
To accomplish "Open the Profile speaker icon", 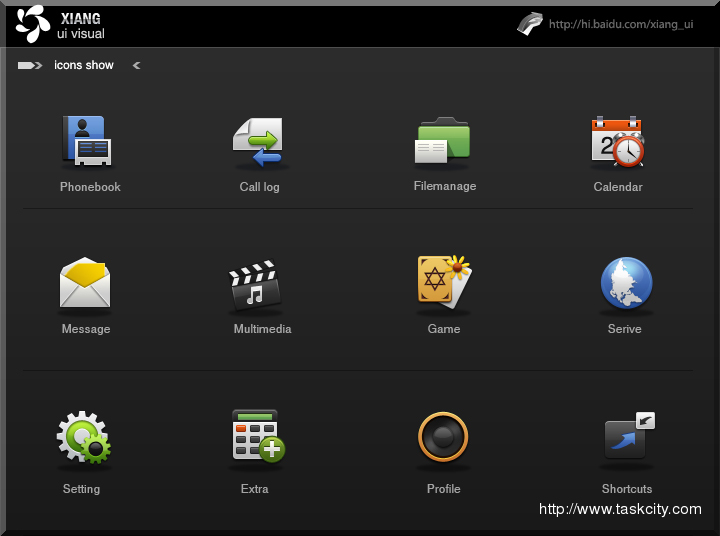I will coord(443,437).
